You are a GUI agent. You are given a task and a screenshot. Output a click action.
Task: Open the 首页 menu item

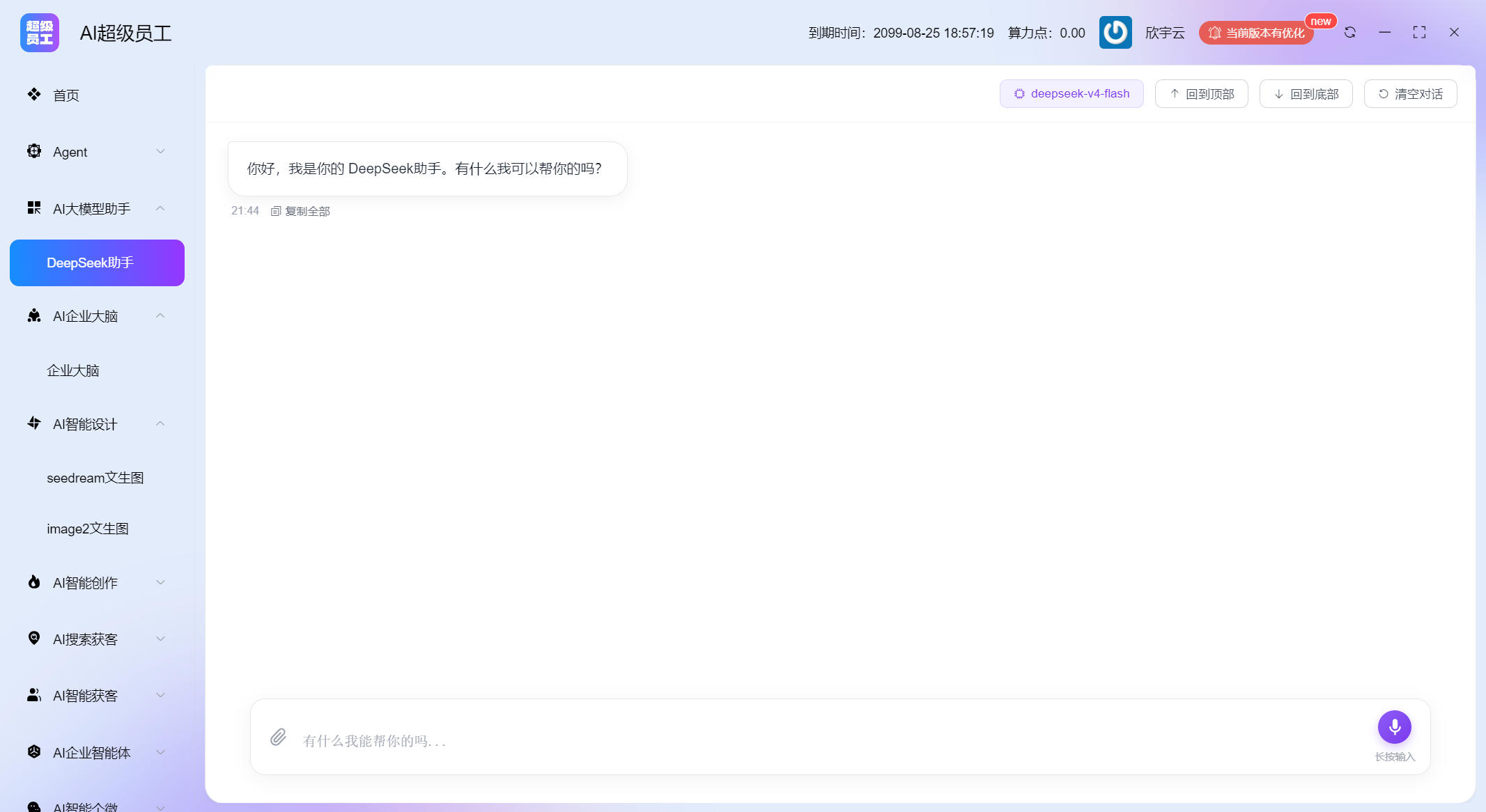click(x=98, y=95)
